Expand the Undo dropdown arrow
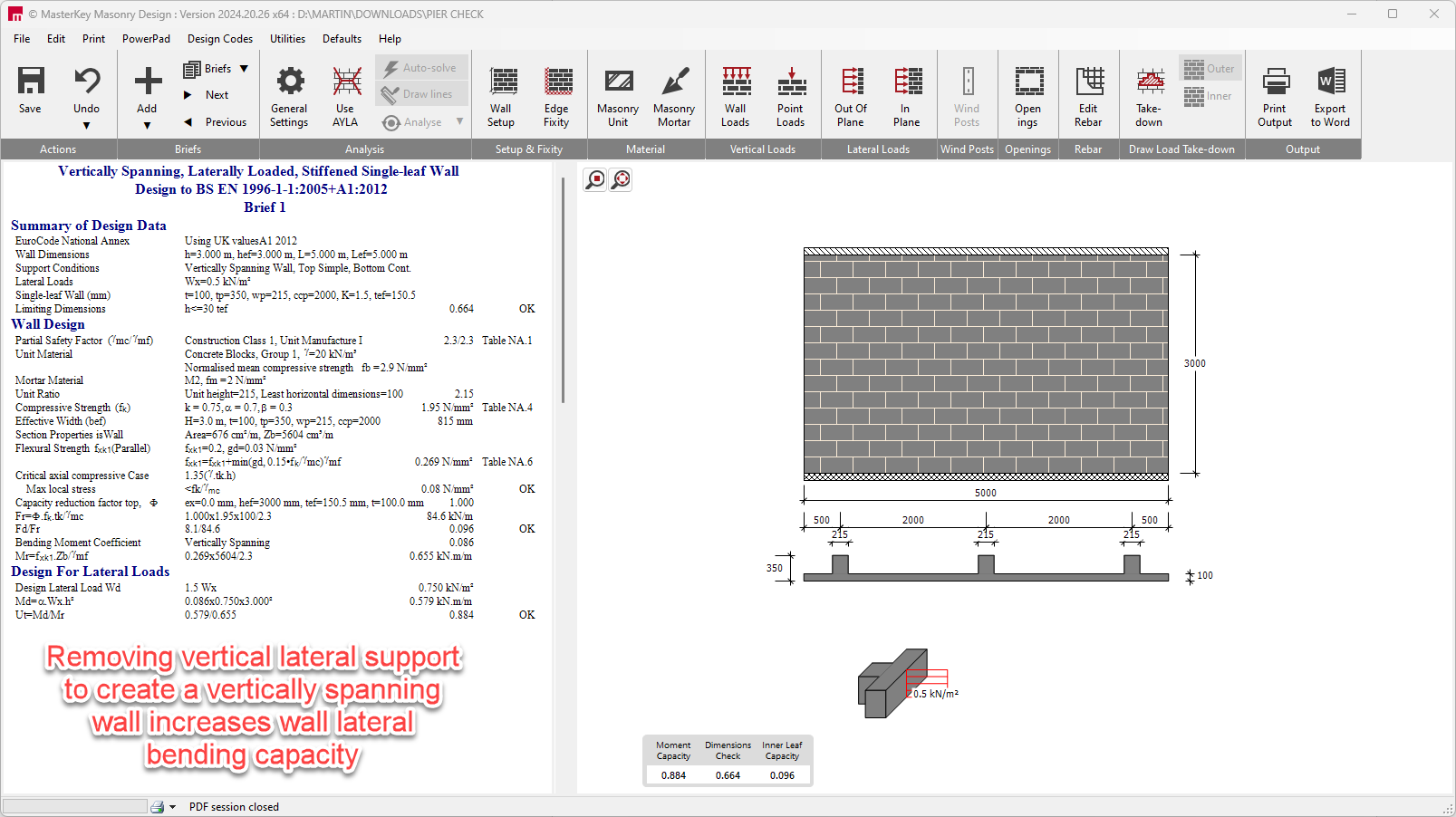Screen dimensions: 1456x817 [x=86, y=126]
